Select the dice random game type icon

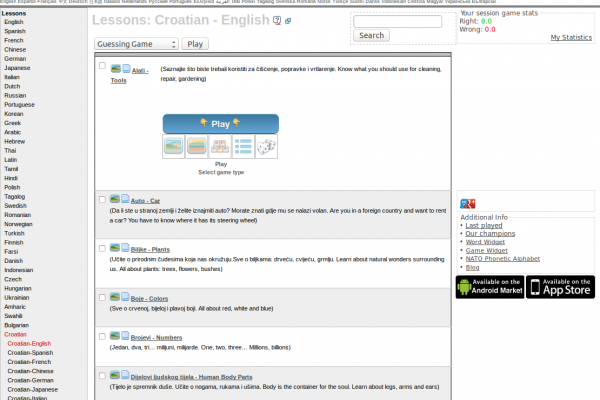coord(266,146)
